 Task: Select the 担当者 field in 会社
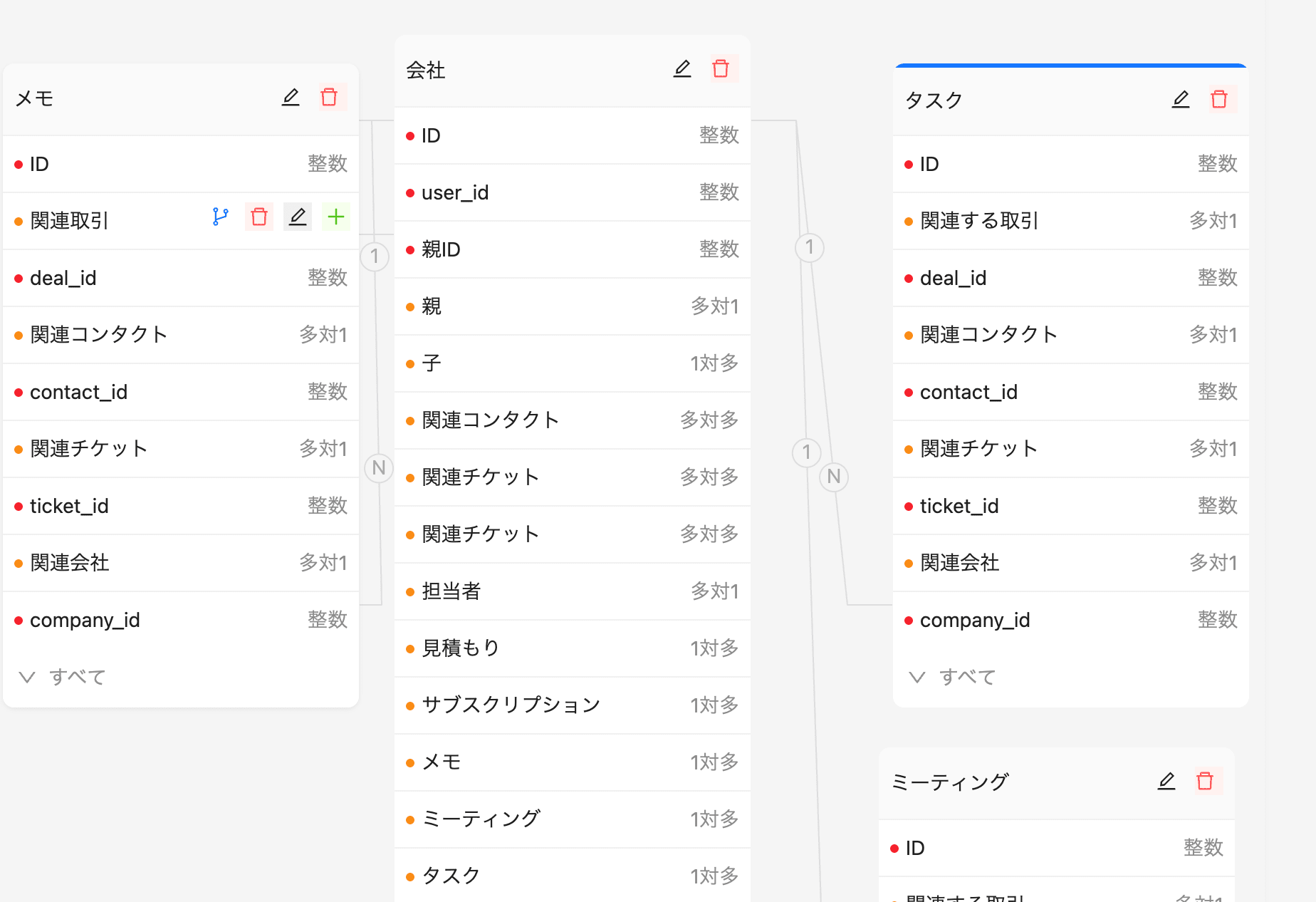point(573,591)
